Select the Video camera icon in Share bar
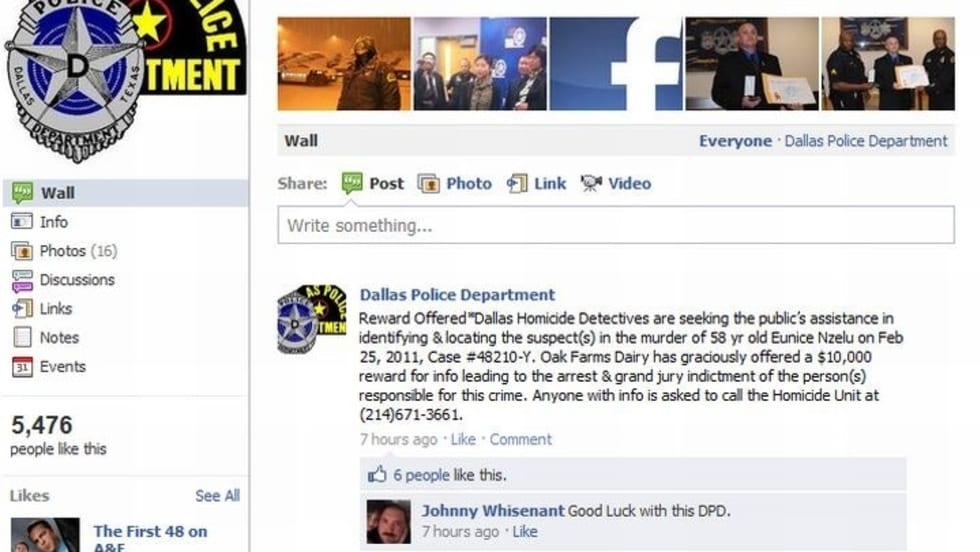 pyautogui.click(x=591, y=183)
